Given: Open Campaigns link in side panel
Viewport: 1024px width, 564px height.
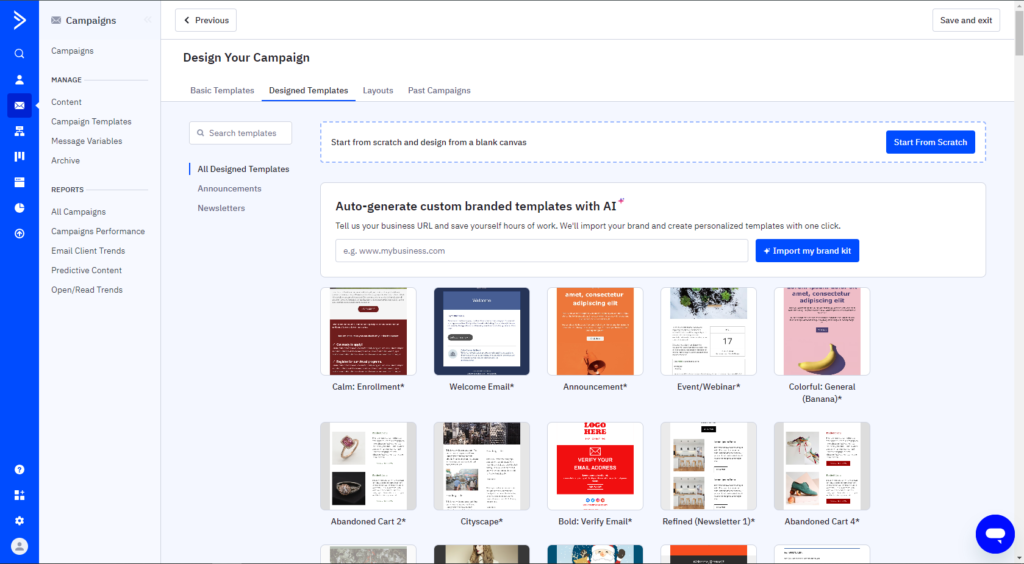Looking at the screenshot, I should [x=72, y=51].
